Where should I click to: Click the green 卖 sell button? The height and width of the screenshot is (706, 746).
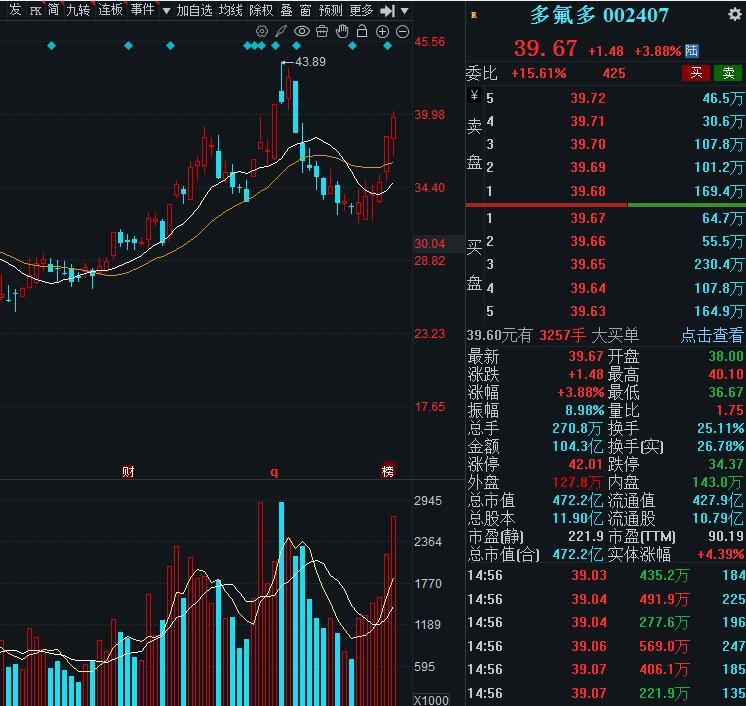pyautogui.click(x=728, y=73)
